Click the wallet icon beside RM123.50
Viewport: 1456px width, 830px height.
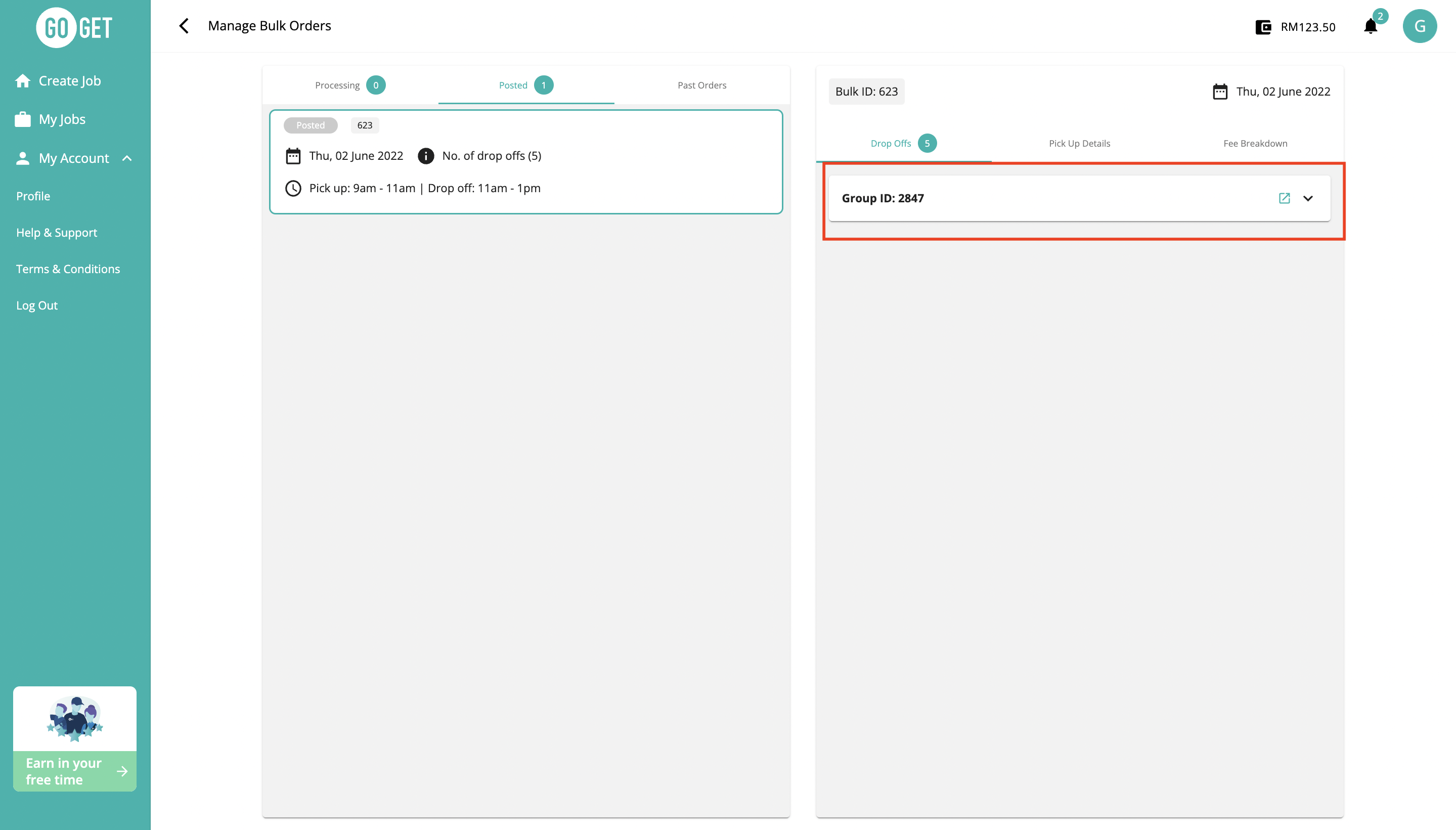click(x=1263, y=27)
